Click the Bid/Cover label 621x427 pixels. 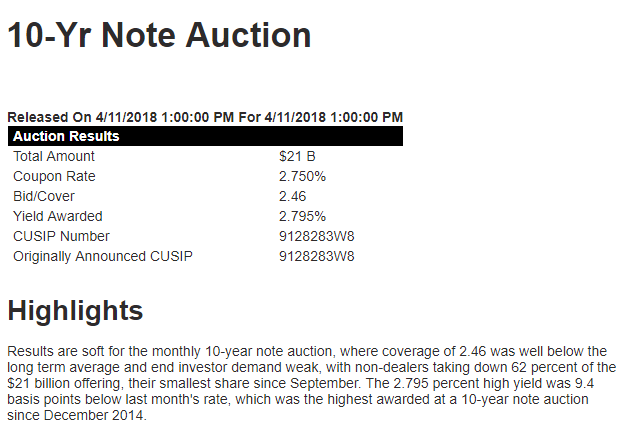click(44, 196)
